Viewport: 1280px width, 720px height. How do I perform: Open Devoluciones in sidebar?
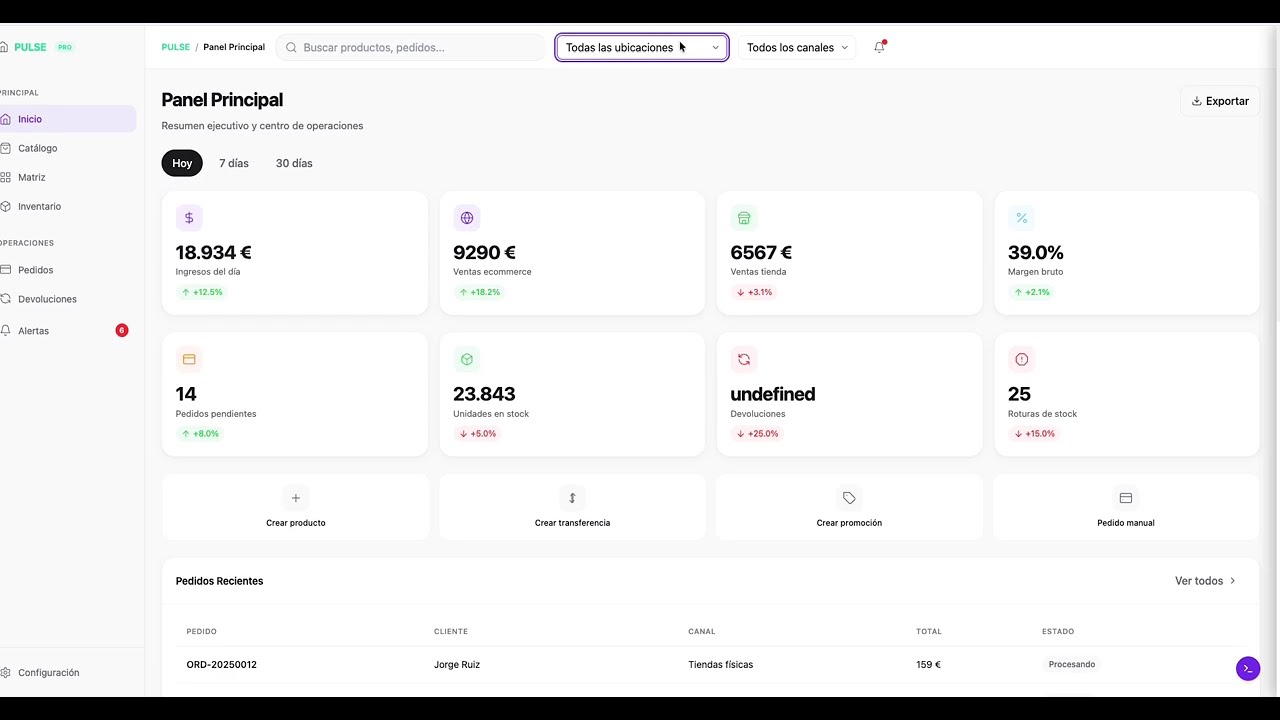(47, 299)
